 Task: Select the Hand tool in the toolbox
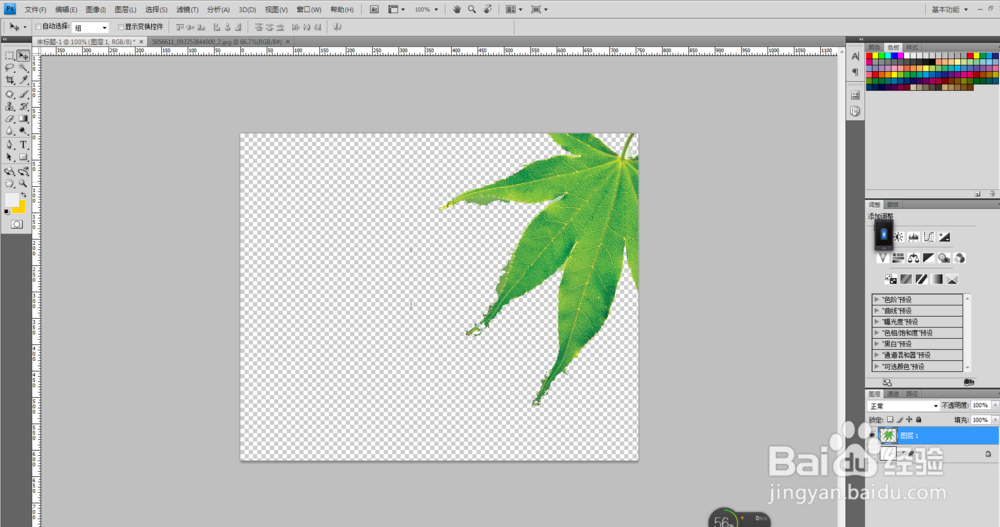click(x=10, y=184)
